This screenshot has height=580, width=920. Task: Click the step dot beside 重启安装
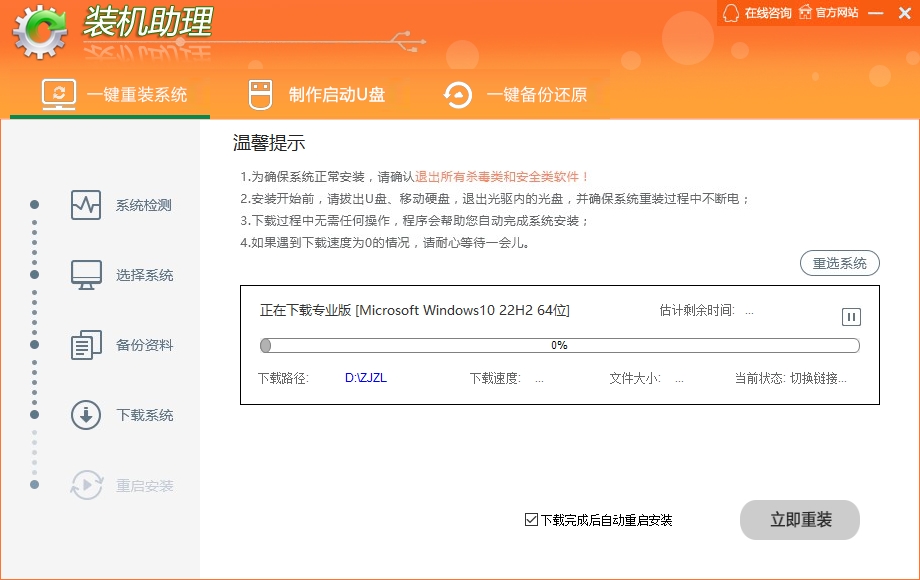[x=35, y=484]
